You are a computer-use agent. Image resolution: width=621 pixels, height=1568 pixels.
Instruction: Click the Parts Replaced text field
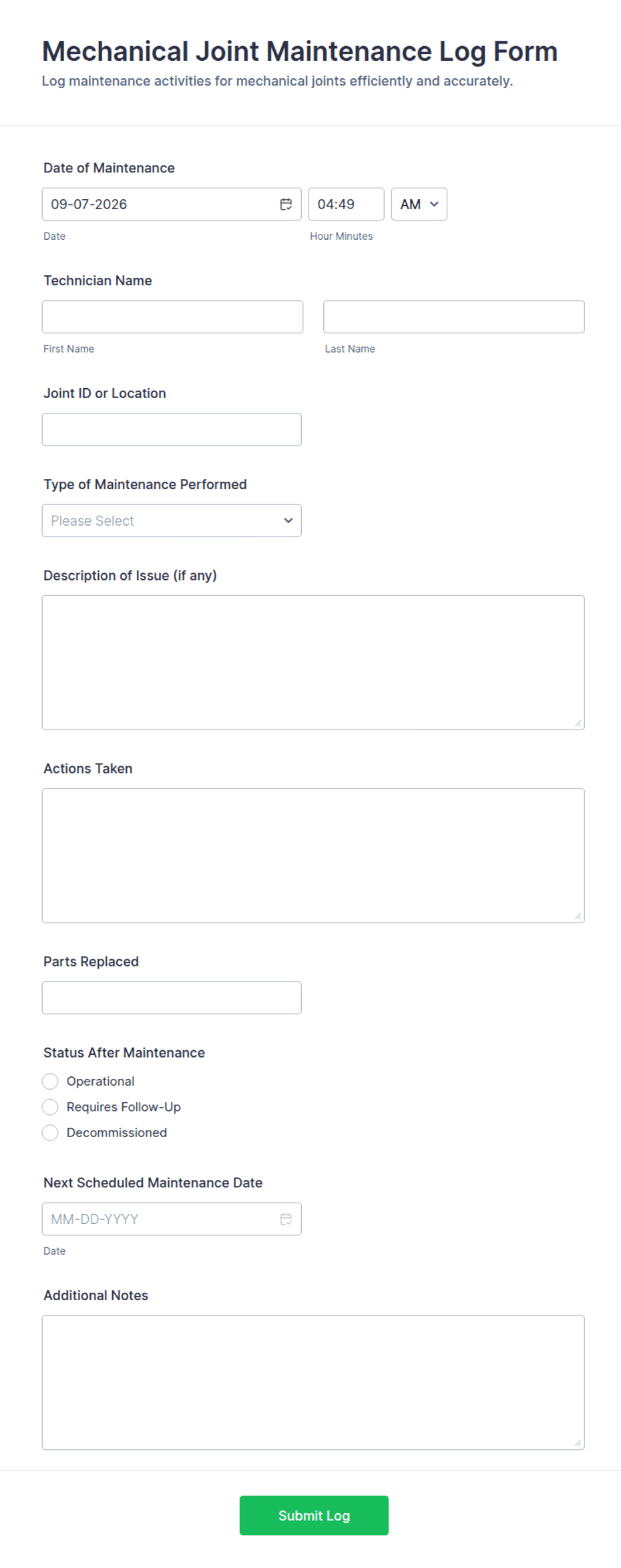(x=172, y=998)
